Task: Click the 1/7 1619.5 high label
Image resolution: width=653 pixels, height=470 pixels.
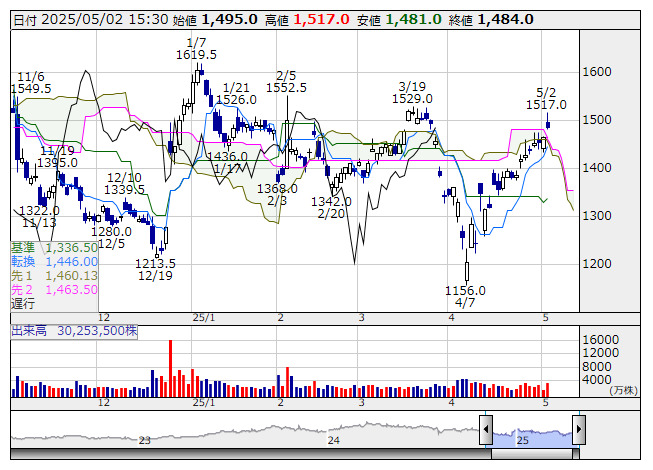Action: [196, 49]
